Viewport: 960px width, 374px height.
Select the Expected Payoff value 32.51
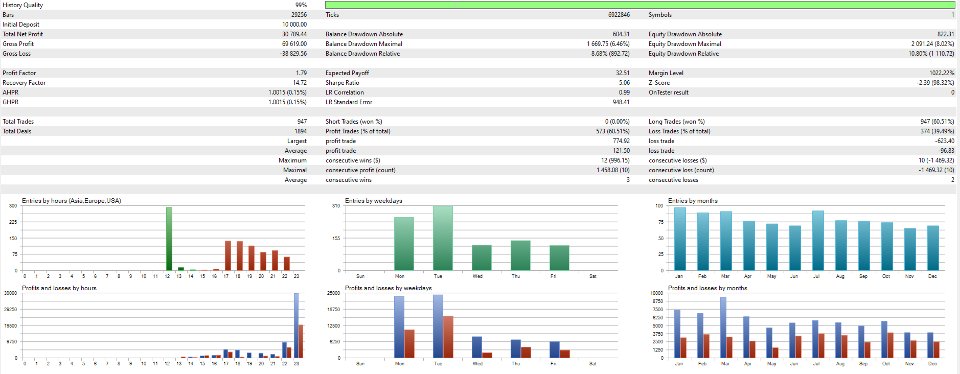624,73
